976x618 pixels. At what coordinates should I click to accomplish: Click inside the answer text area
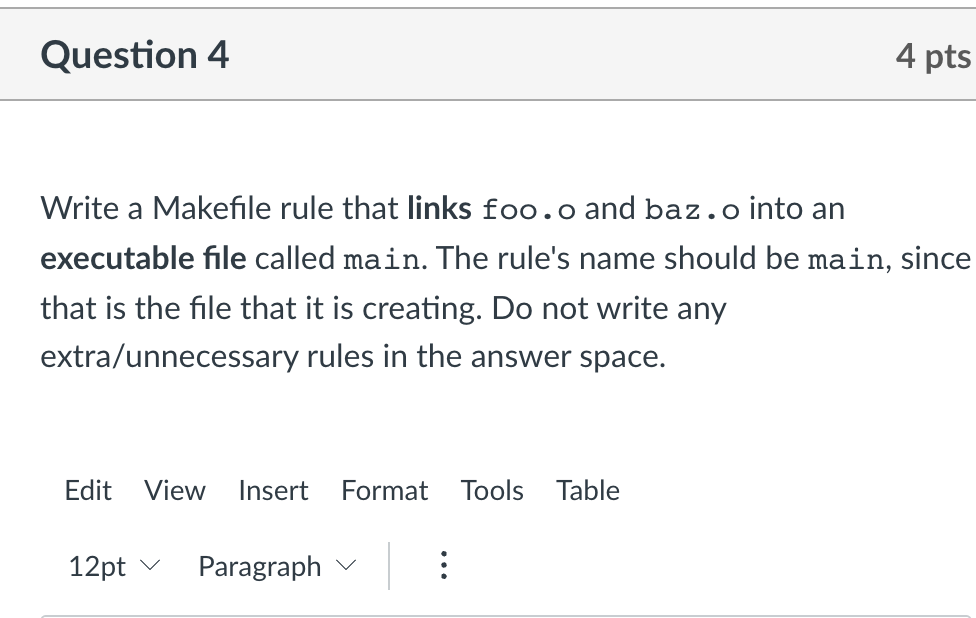488,612
